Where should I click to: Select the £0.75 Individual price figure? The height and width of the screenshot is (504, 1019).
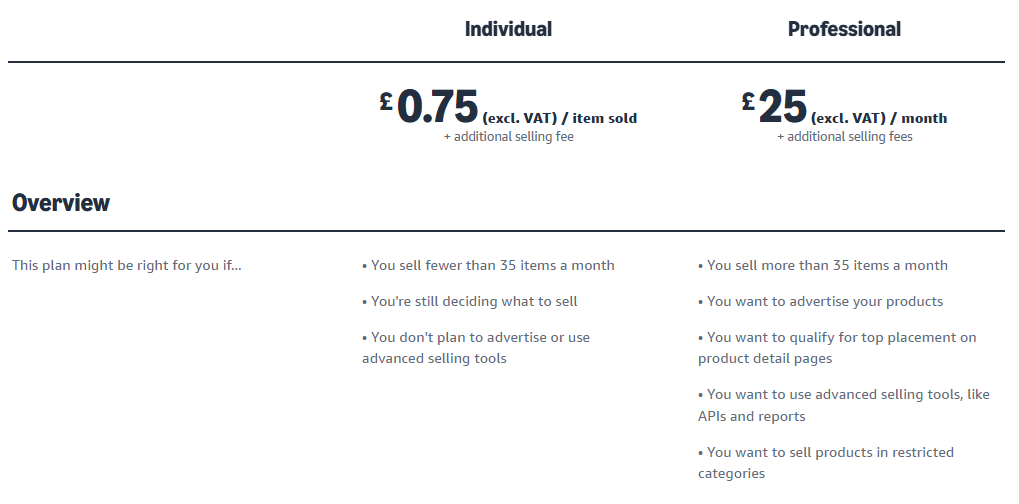(438, 107)
